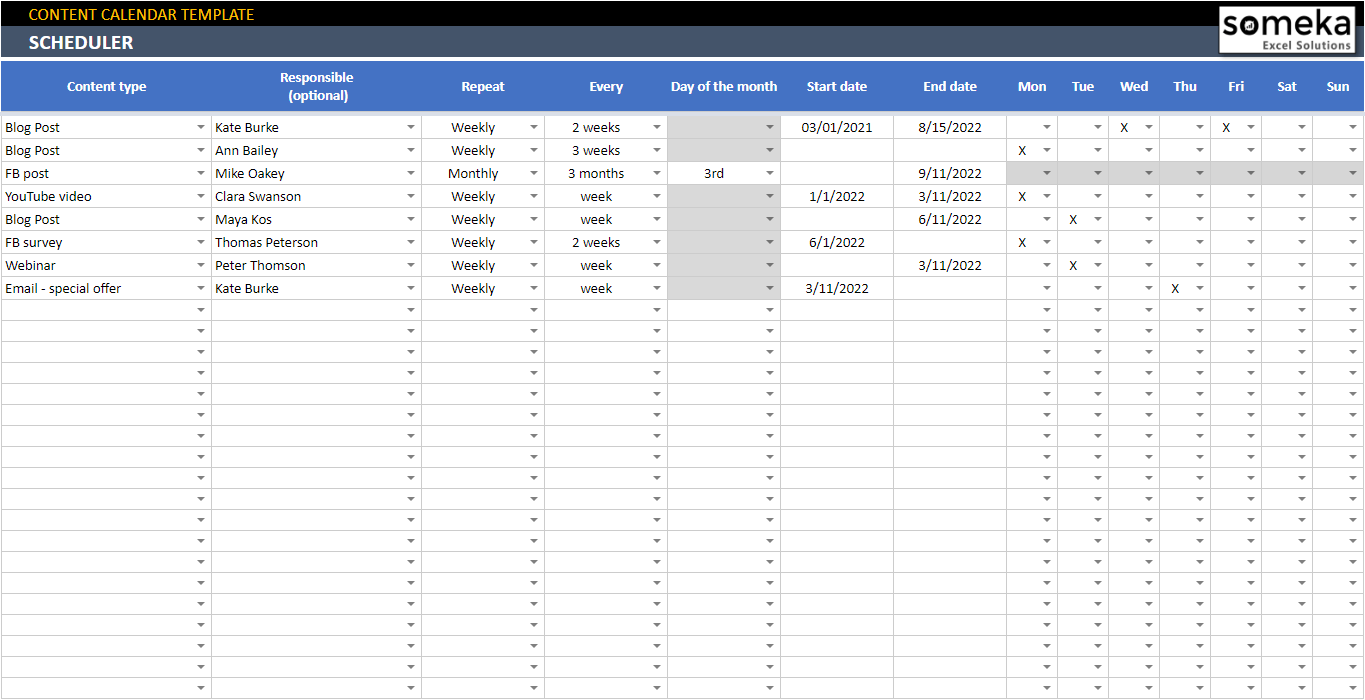
Task: Click the Content type column header
Action: pyautogui.click(x=106, y=87)
